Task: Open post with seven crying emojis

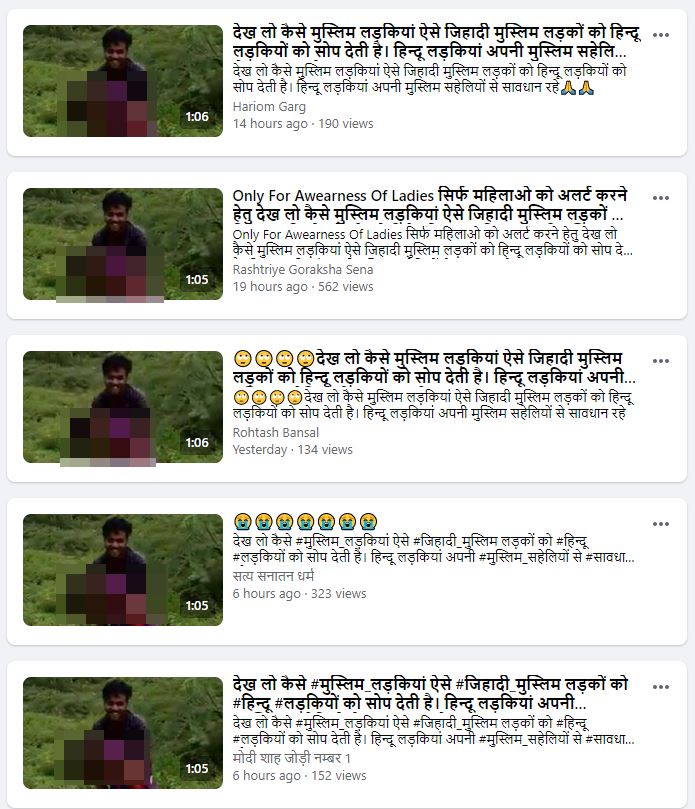Action: click(305, 522)
